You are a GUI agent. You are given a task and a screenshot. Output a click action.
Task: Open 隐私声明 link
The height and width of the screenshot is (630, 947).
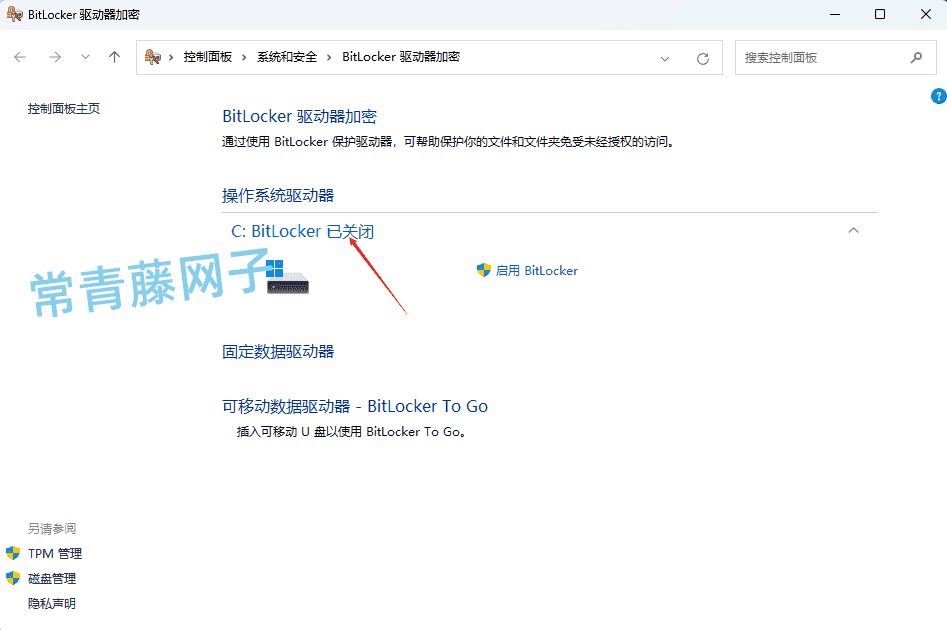pyautogui.click(x=52, y=603)
